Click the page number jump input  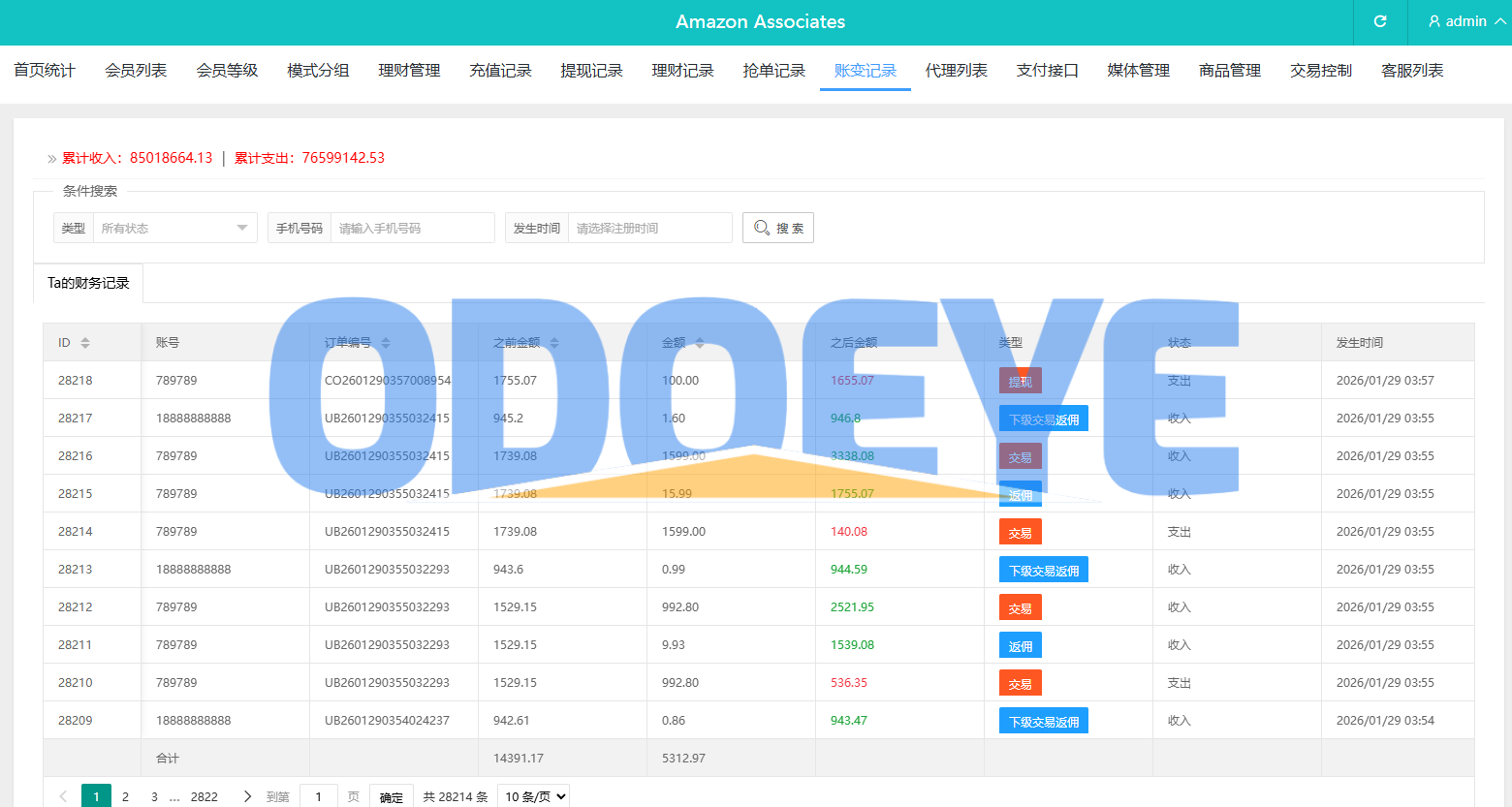pos(319,796)
